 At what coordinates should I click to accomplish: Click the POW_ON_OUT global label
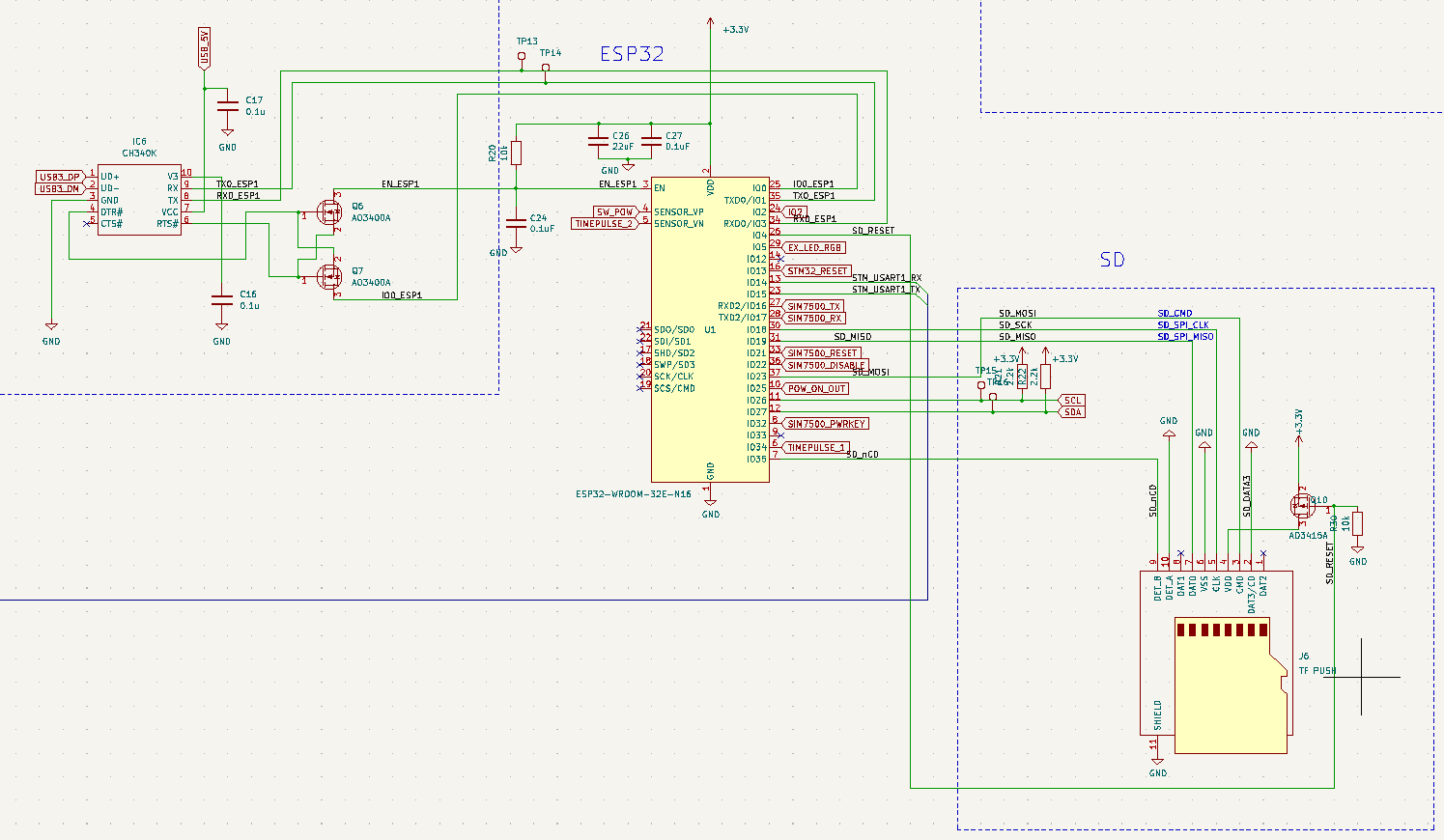point(815,388)
